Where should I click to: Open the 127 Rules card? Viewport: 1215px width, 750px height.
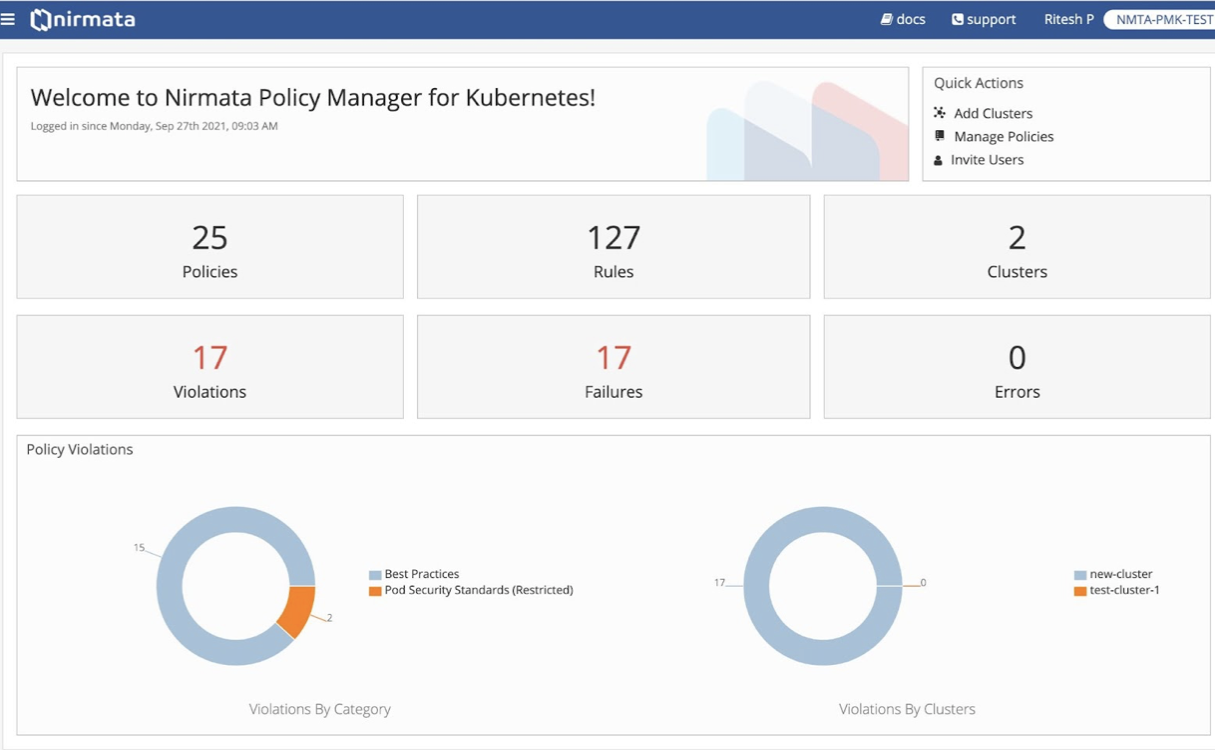point(613,247)
